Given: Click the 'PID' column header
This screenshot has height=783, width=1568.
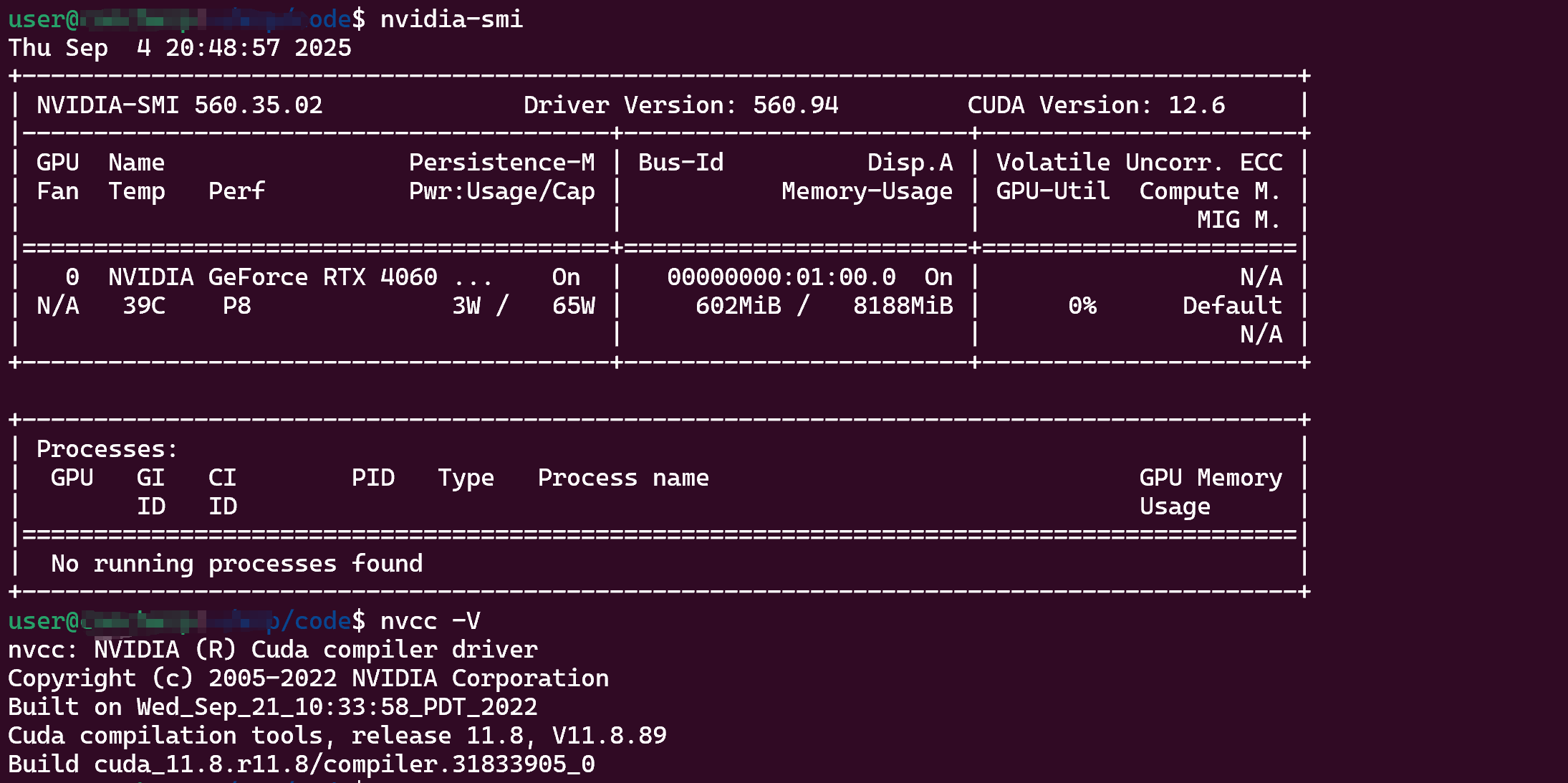Looking at the screenshot, I should point(373,478).
